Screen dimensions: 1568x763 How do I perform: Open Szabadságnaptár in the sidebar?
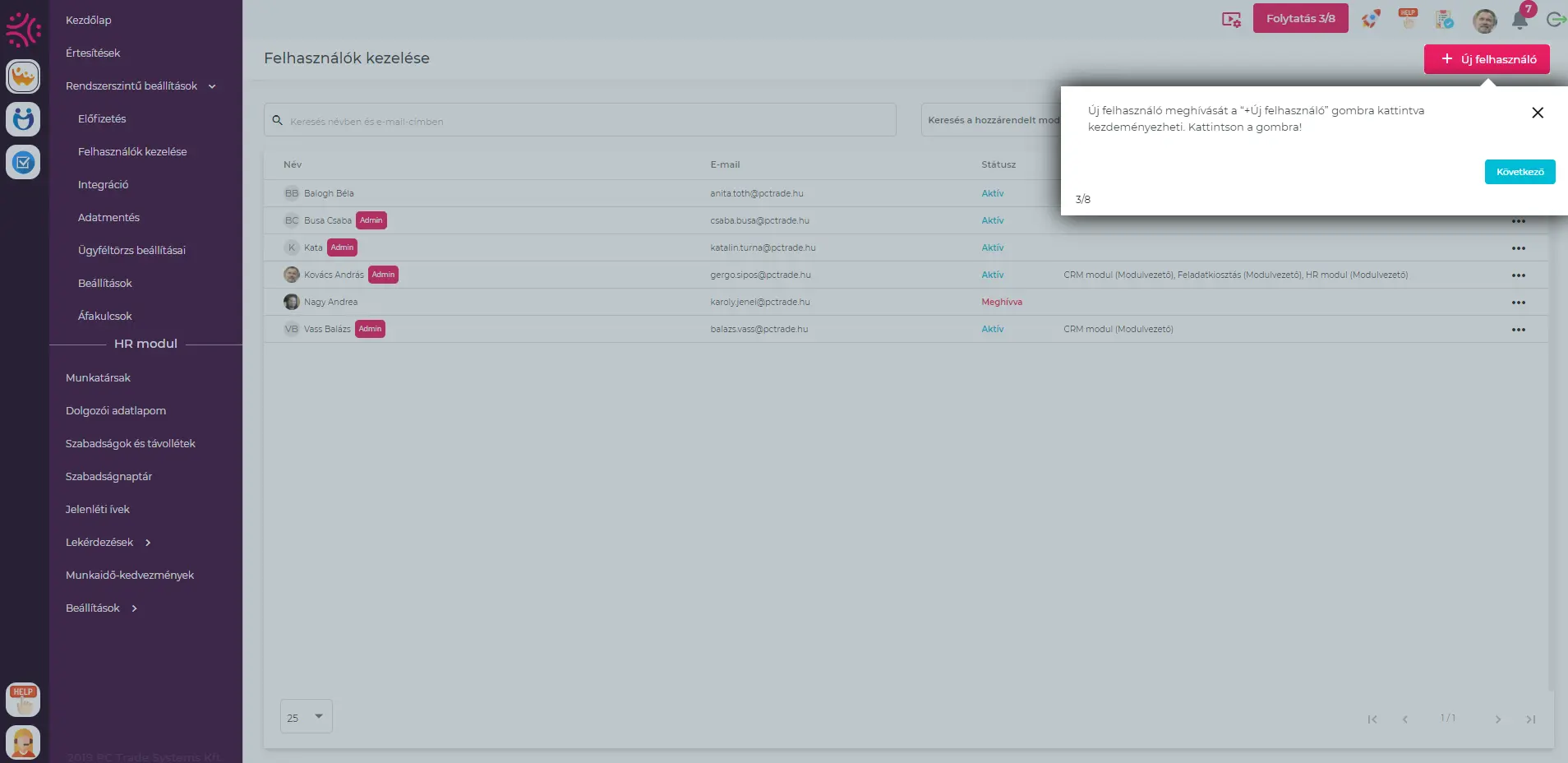(108, 477)
